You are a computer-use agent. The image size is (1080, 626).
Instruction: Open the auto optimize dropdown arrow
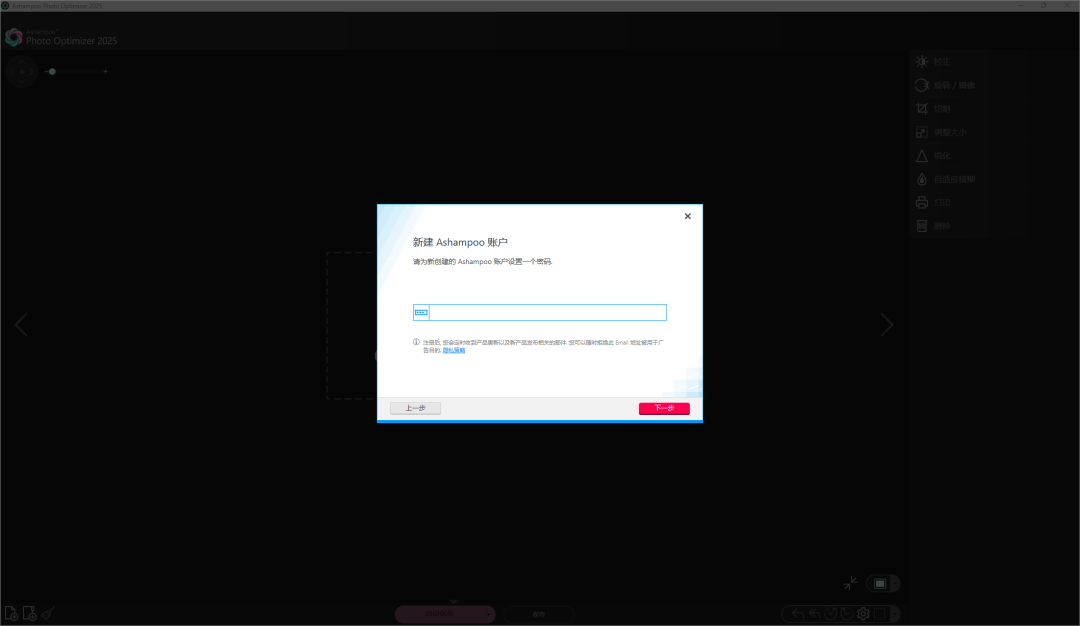point(489,614)
